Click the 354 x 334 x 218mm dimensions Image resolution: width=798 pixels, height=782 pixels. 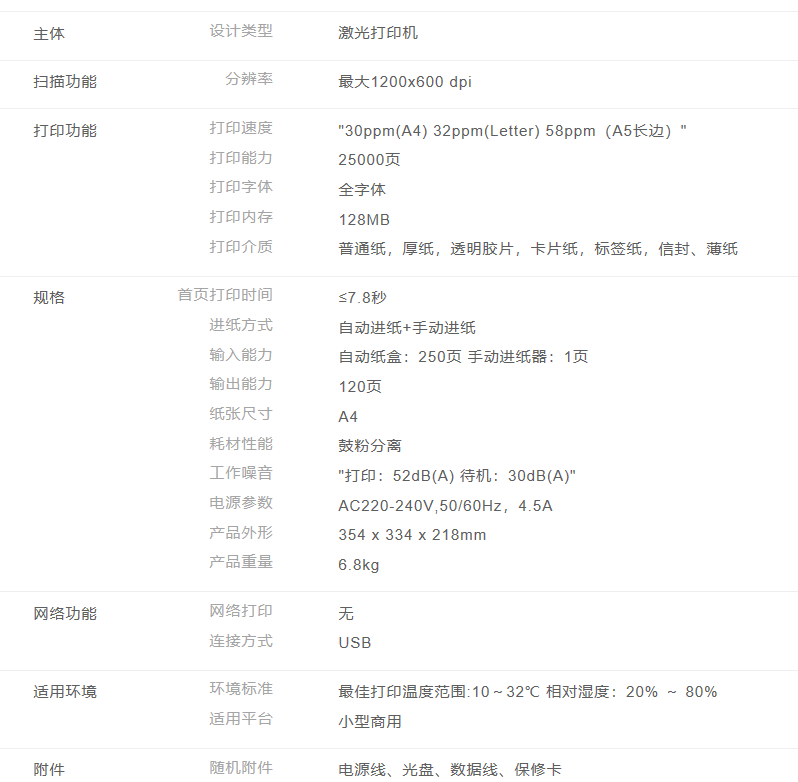point(412,535)
